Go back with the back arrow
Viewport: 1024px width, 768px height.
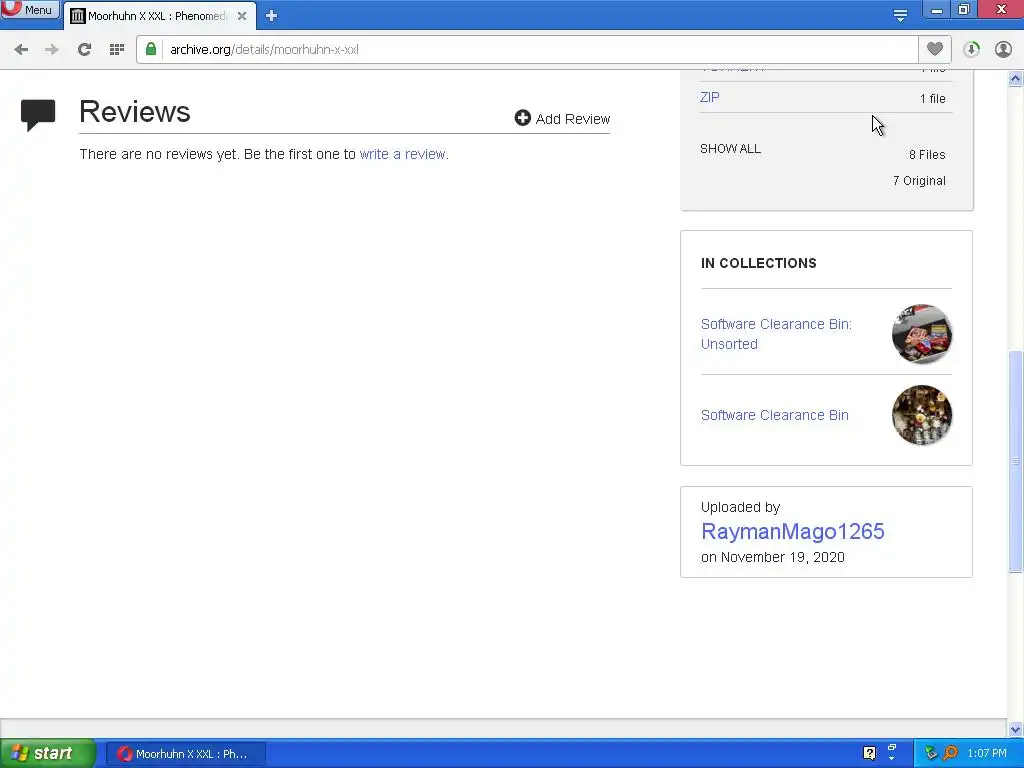21,50
